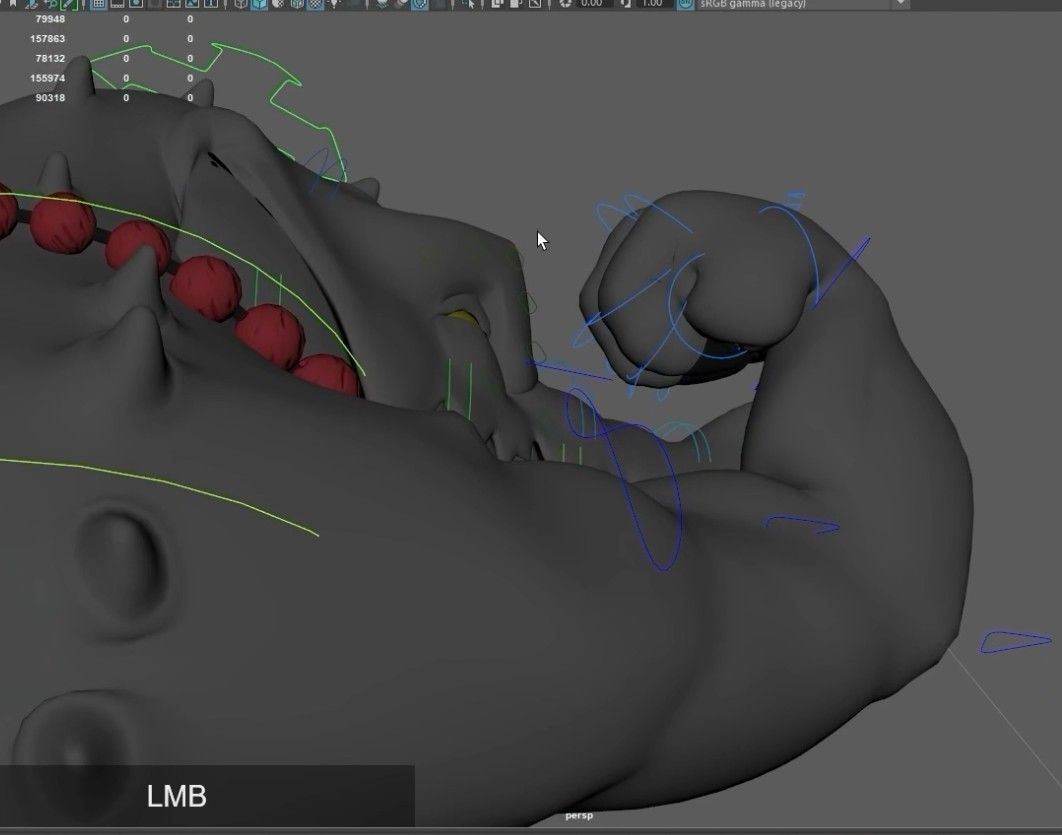Edit the gamma field showing 1.00
Screen dimensions: 1062x835
(x=652, y=3)
